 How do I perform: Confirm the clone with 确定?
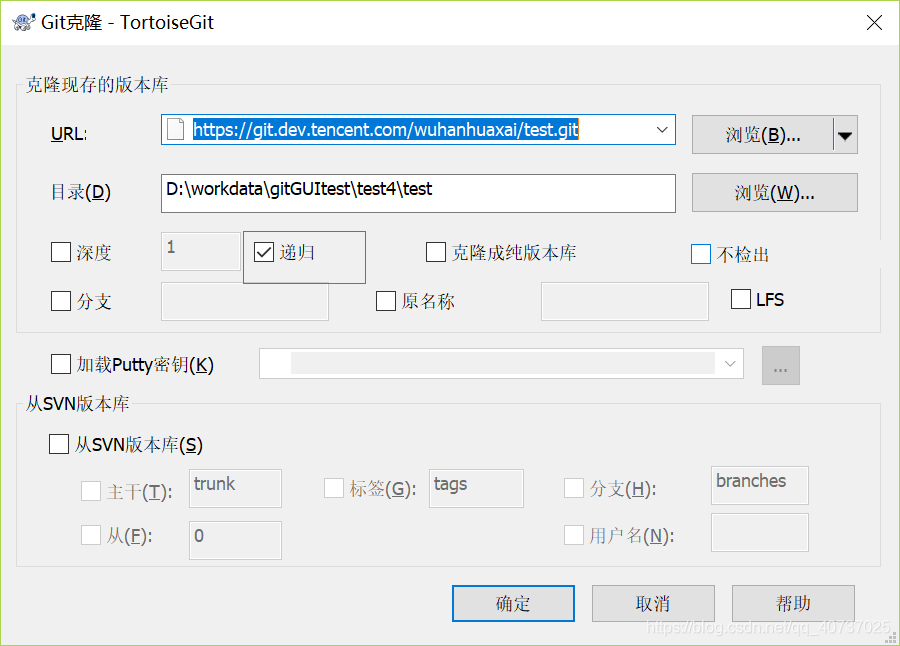coord(513,604)
